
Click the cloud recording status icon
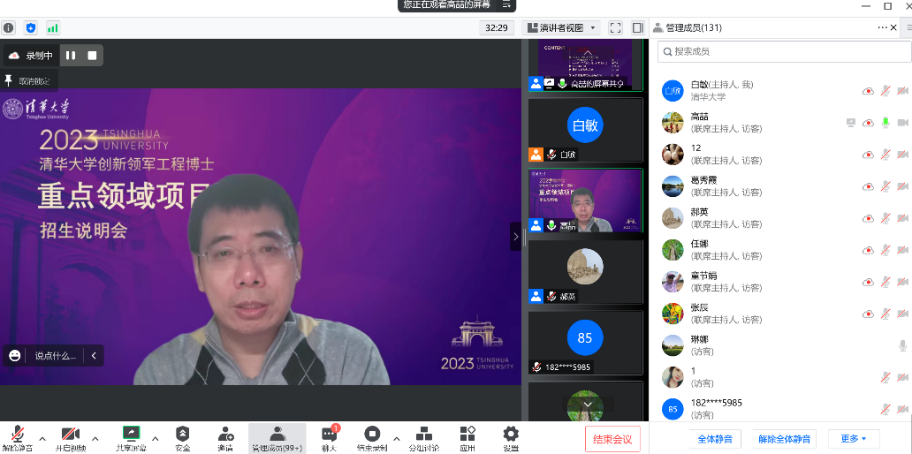click(x=14, y=55)
